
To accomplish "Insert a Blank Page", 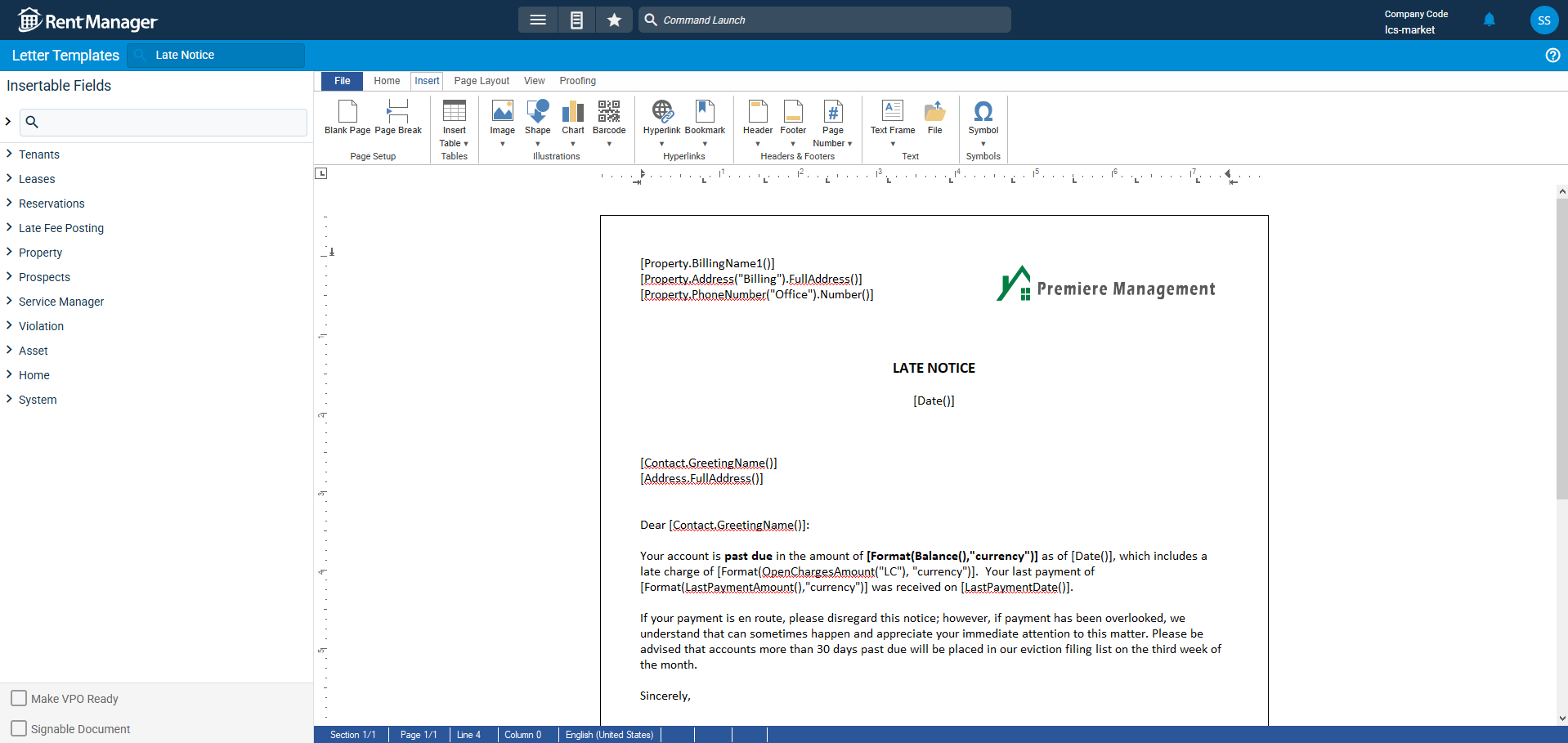I will tap(347, 117).
